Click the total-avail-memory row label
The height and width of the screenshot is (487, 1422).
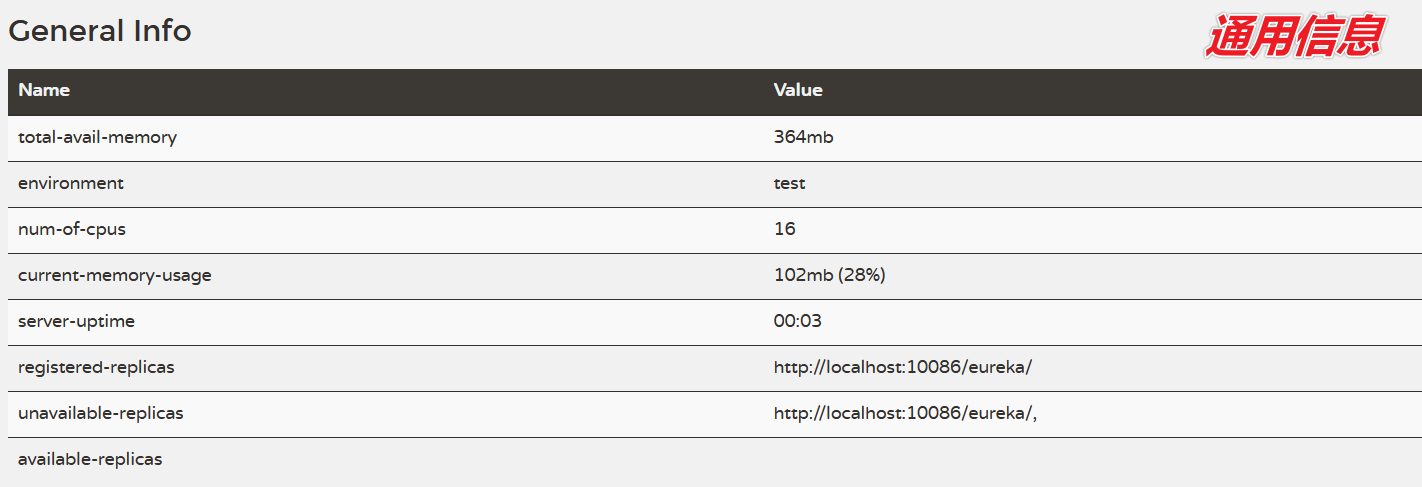point(97,137)
